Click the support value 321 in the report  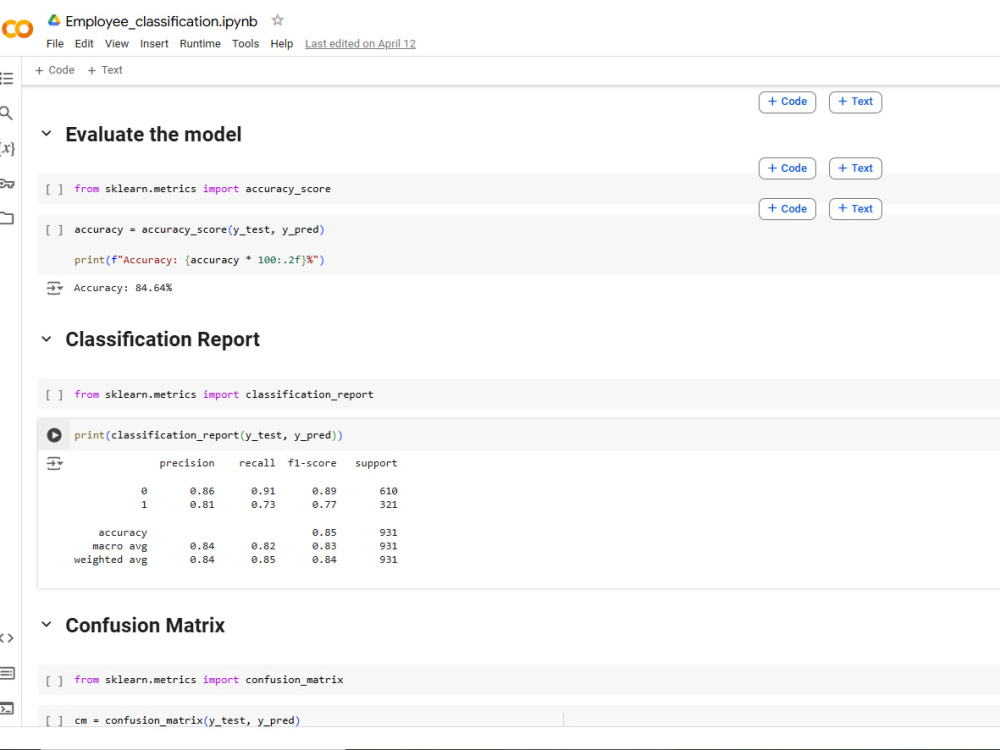coord(388,504)
